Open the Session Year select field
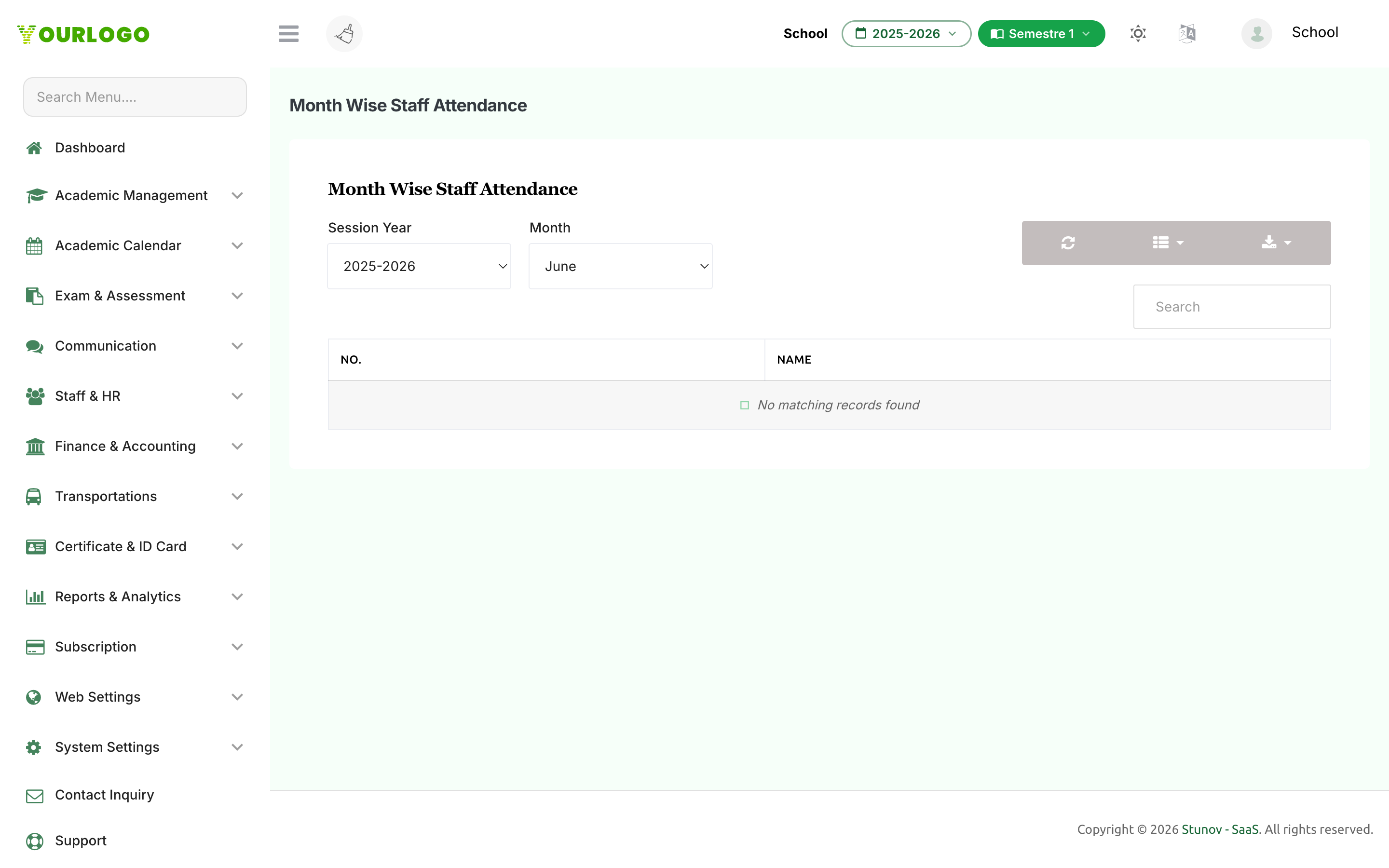The width and height of the screenshot is (1389, 868). [x=419, y=266]
